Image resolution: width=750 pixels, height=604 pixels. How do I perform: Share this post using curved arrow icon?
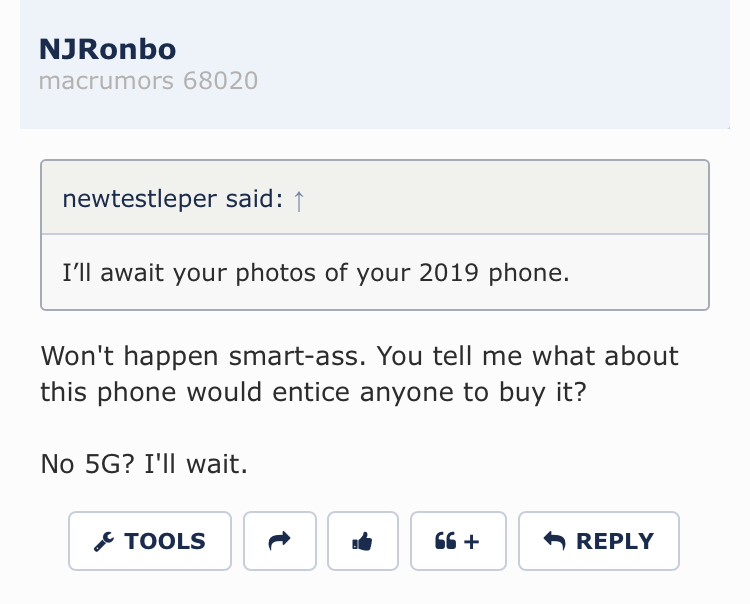[280, 541]
